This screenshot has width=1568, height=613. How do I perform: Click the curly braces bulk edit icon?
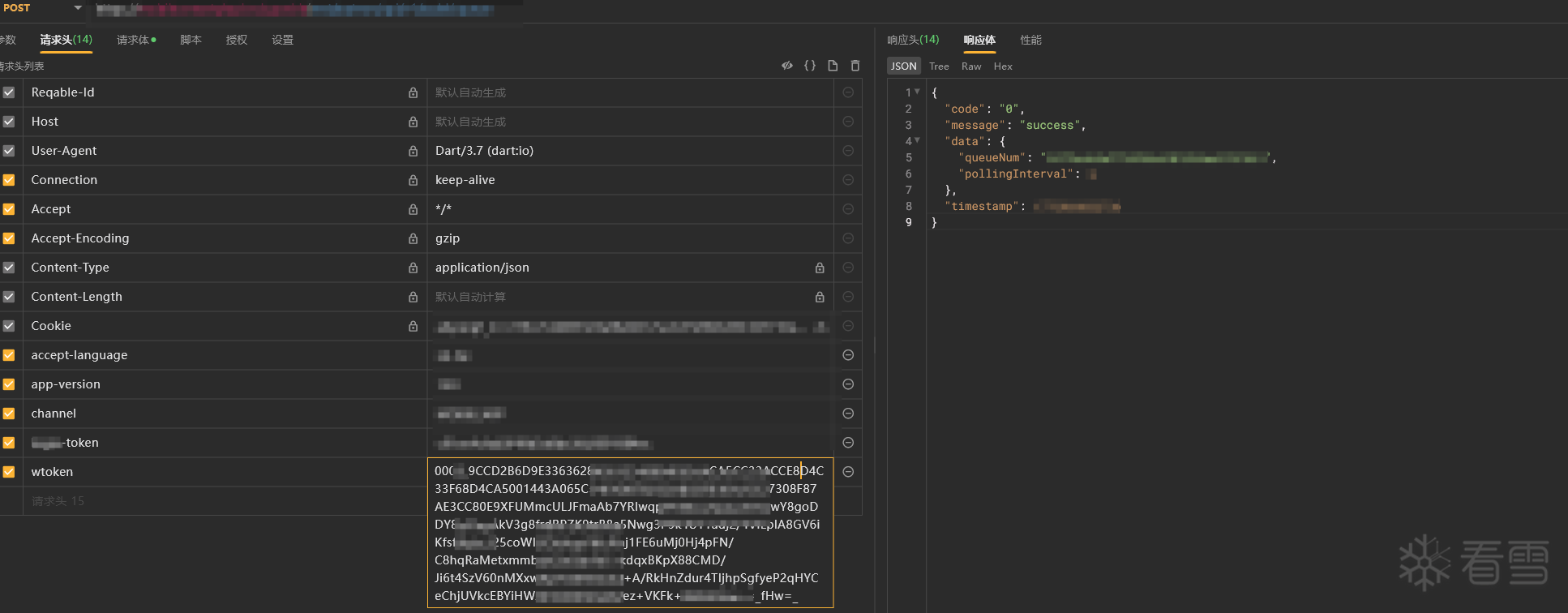coord(809,66)
